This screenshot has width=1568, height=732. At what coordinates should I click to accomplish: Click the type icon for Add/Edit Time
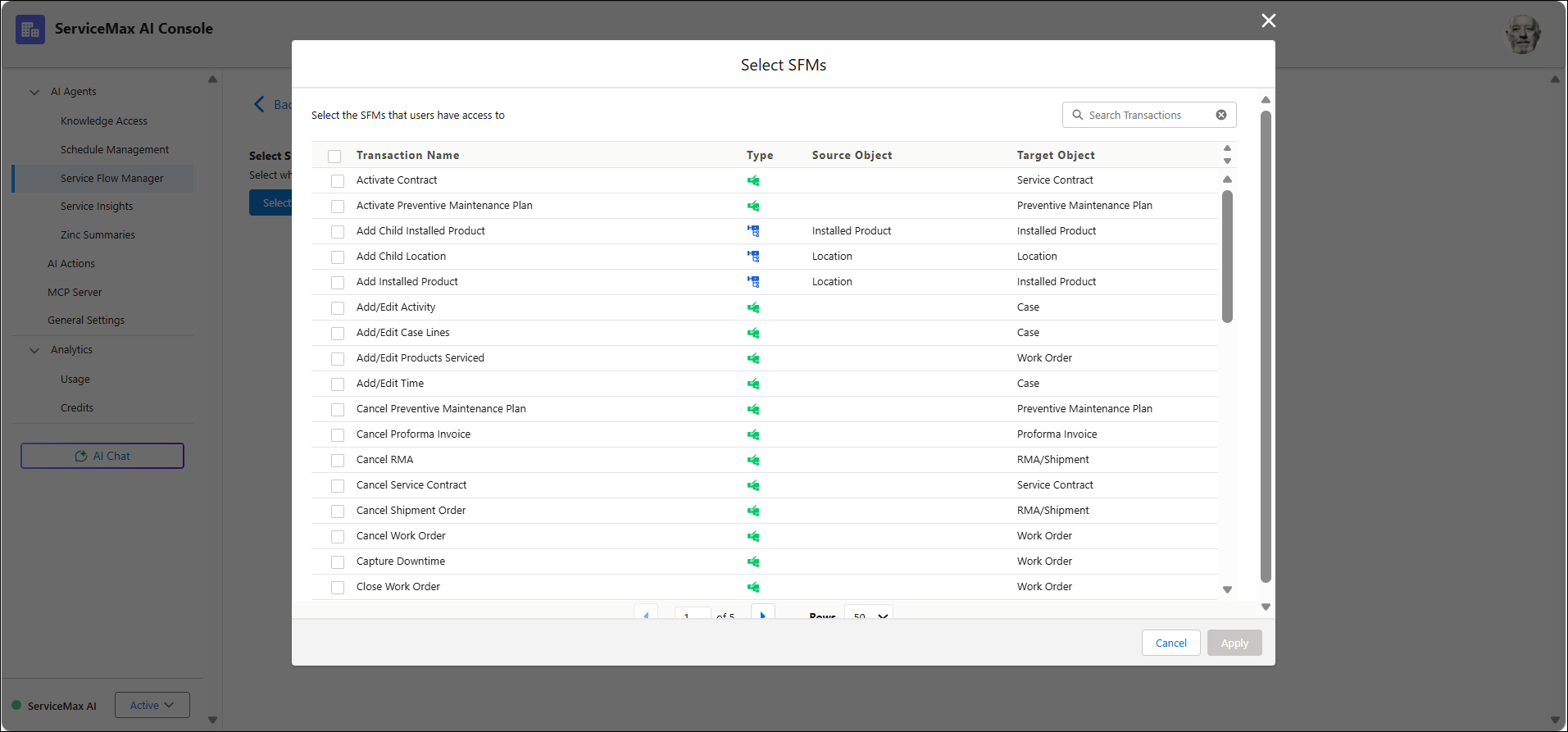753,384
